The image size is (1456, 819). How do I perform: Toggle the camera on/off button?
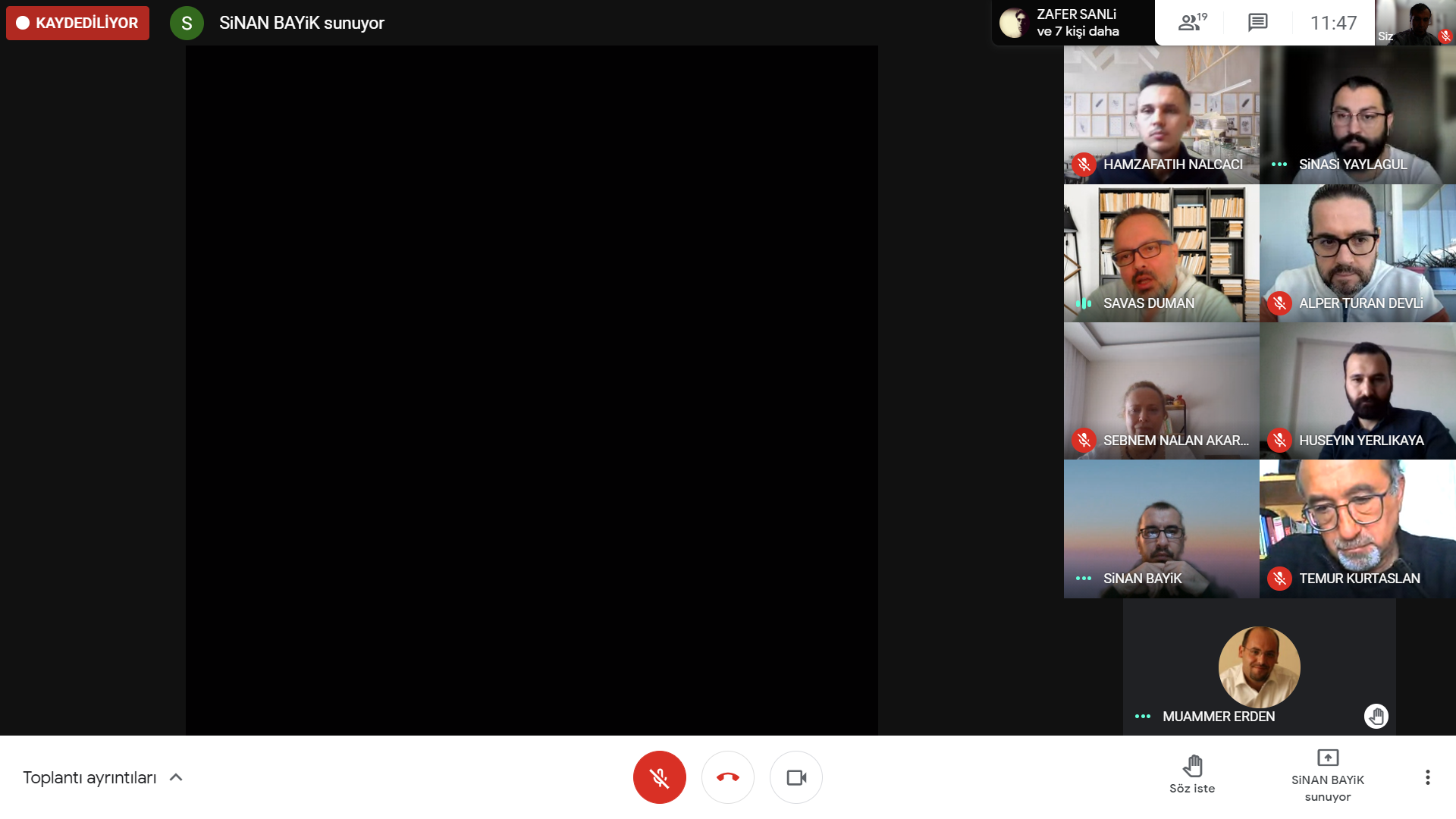pos(795,777)
